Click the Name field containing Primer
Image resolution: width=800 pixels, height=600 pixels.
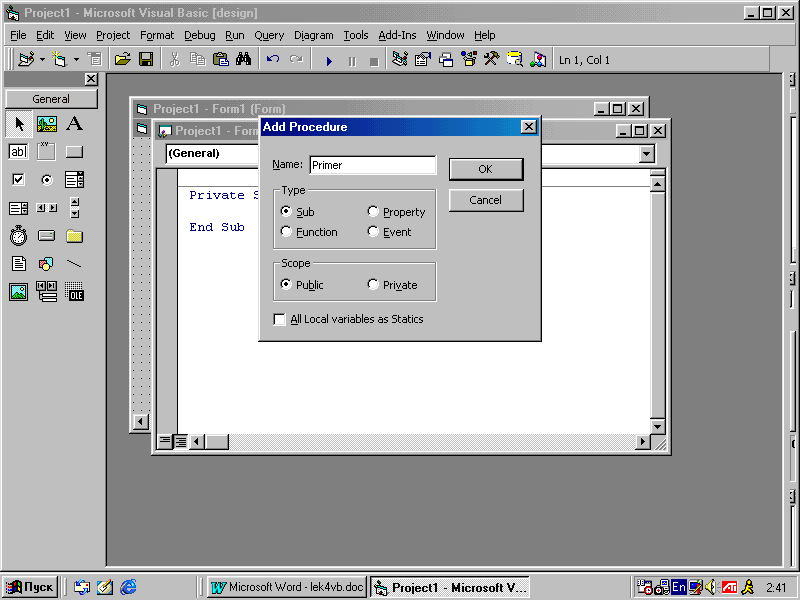[372, 165]
